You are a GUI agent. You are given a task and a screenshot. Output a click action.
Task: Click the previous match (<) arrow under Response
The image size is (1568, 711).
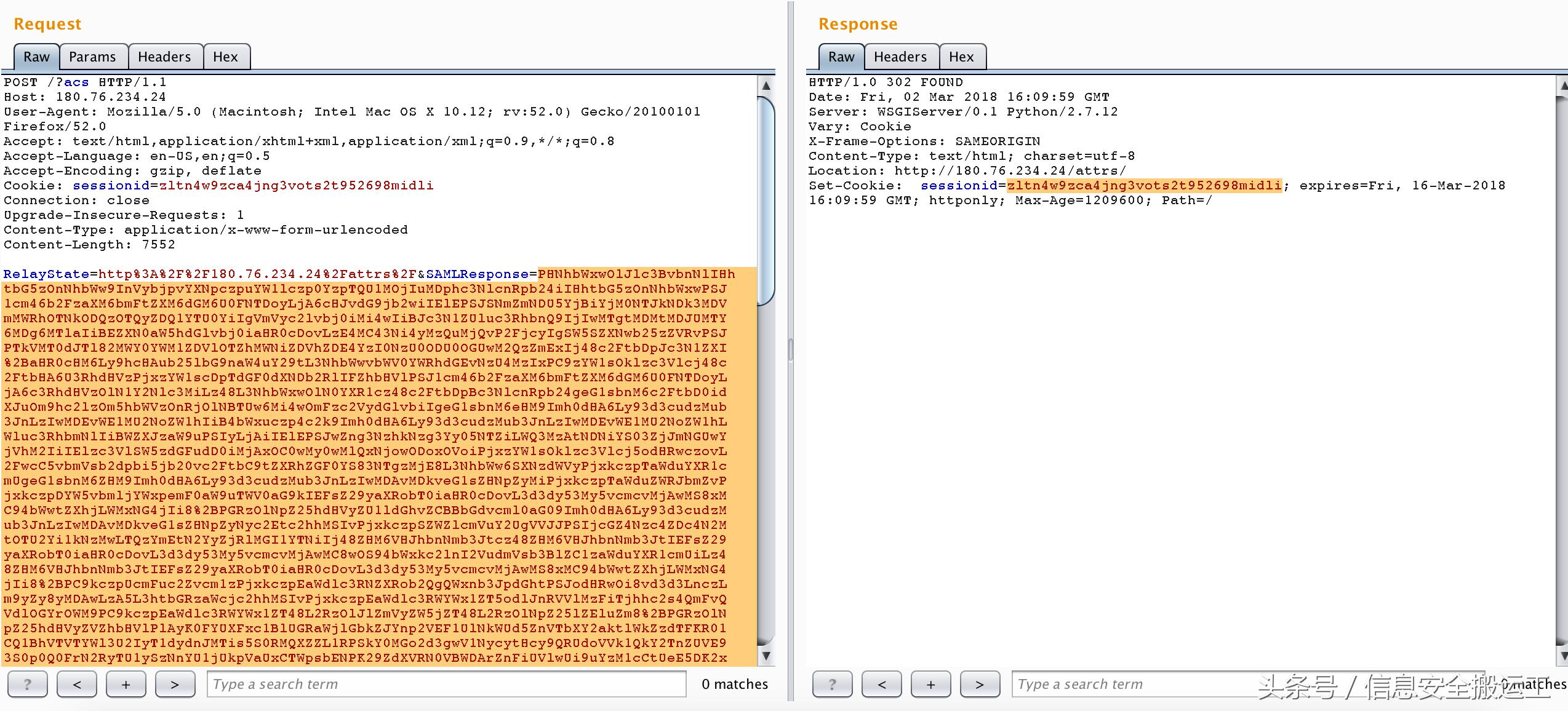click(x=881, y=683)
